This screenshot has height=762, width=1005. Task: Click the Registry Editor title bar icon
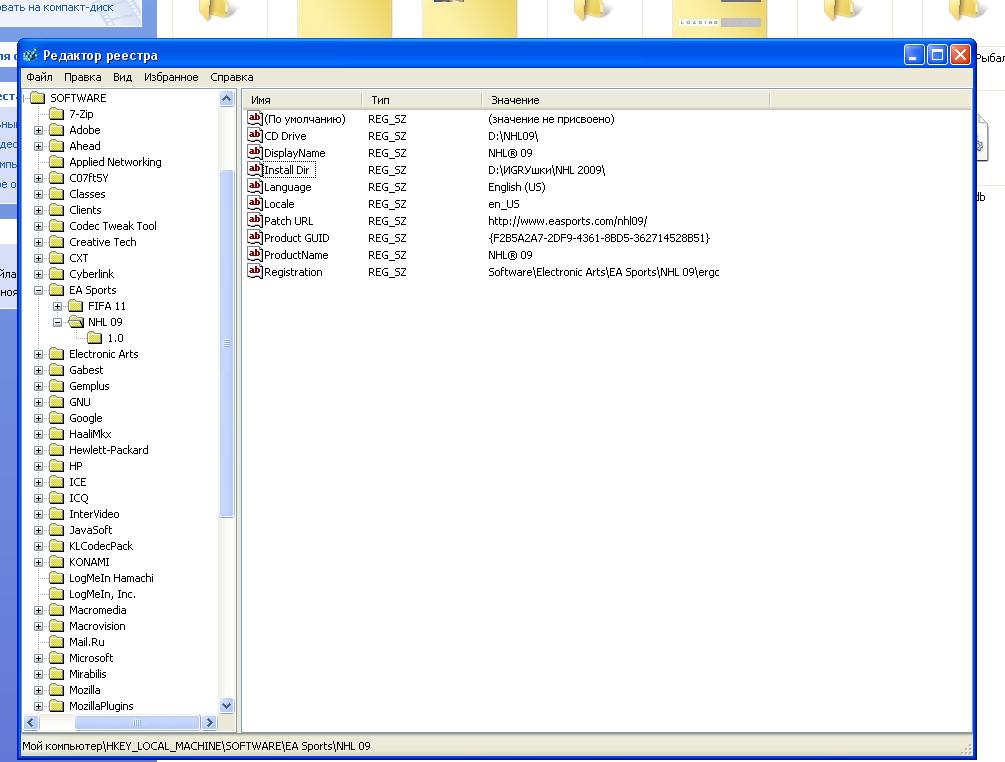coord(31,55)
